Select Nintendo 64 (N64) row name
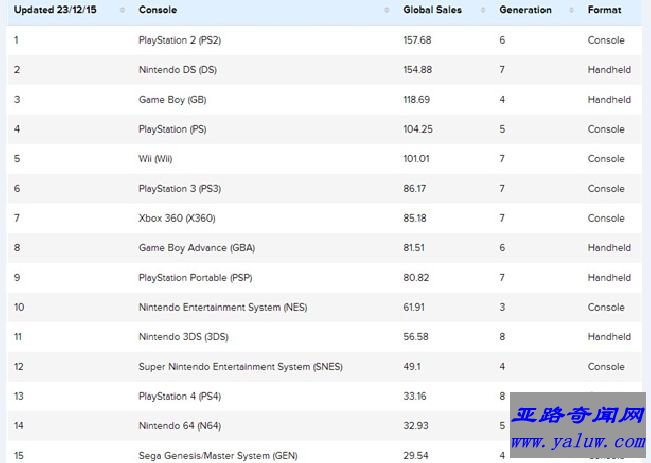651x463 pixels. point(180,426)
